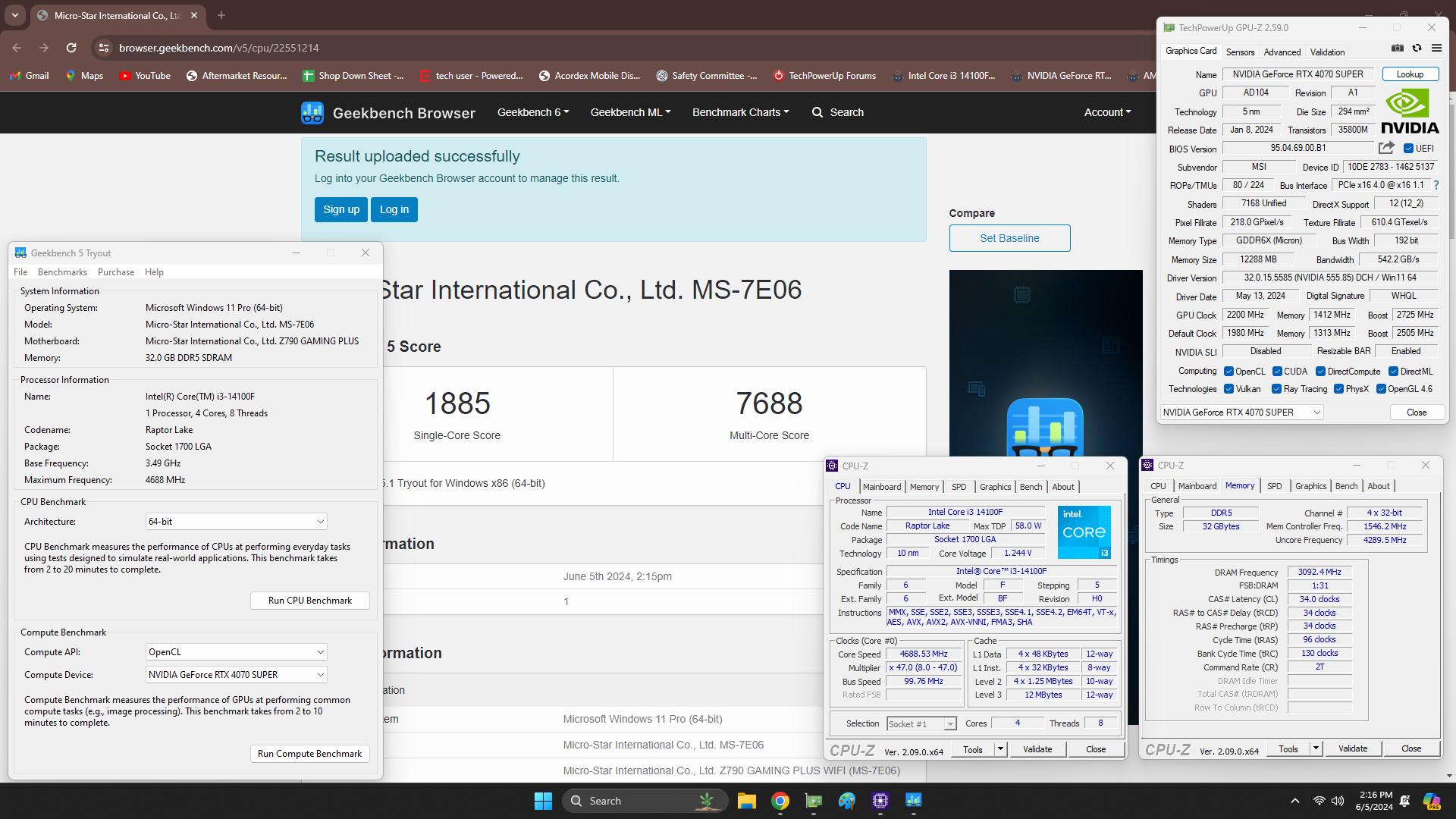Expand the Geekbench 6 nav dropdown

point(533,112)
